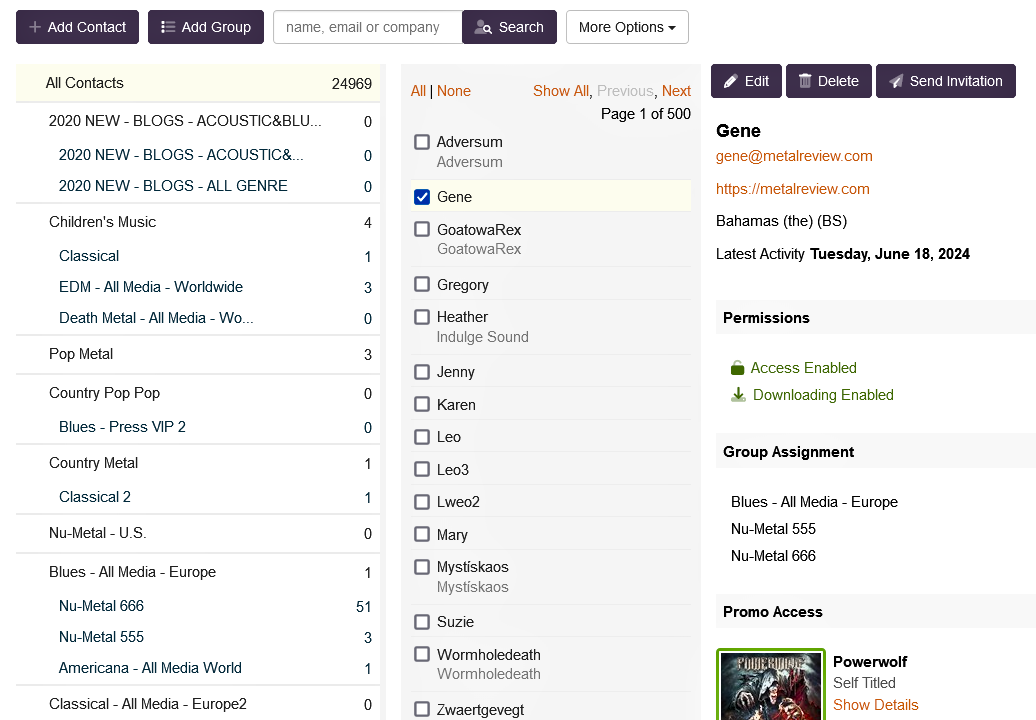Check the Mystískaos contact checkbox
Screen dimensions: 1036x720
coord(422,567)
